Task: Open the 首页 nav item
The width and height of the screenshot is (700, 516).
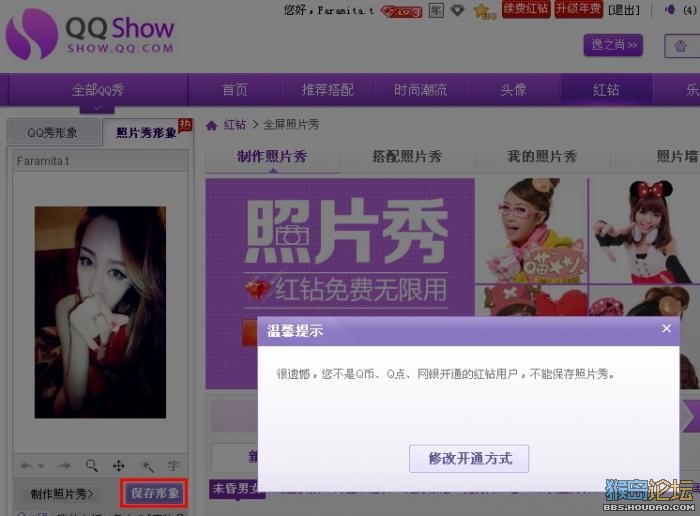Action: [x=235, y=90]
